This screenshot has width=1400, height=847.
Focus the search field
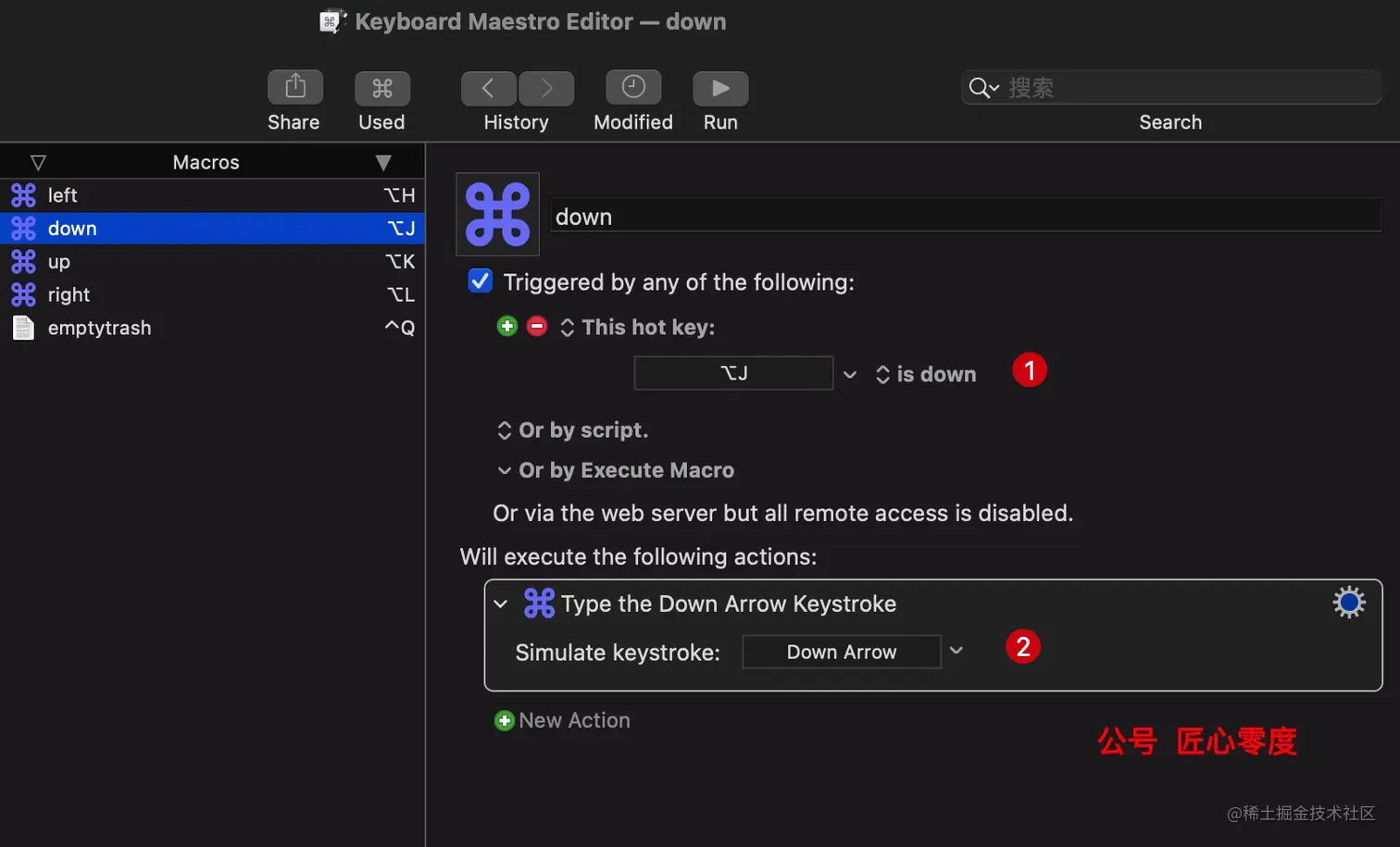[1170, 88]
